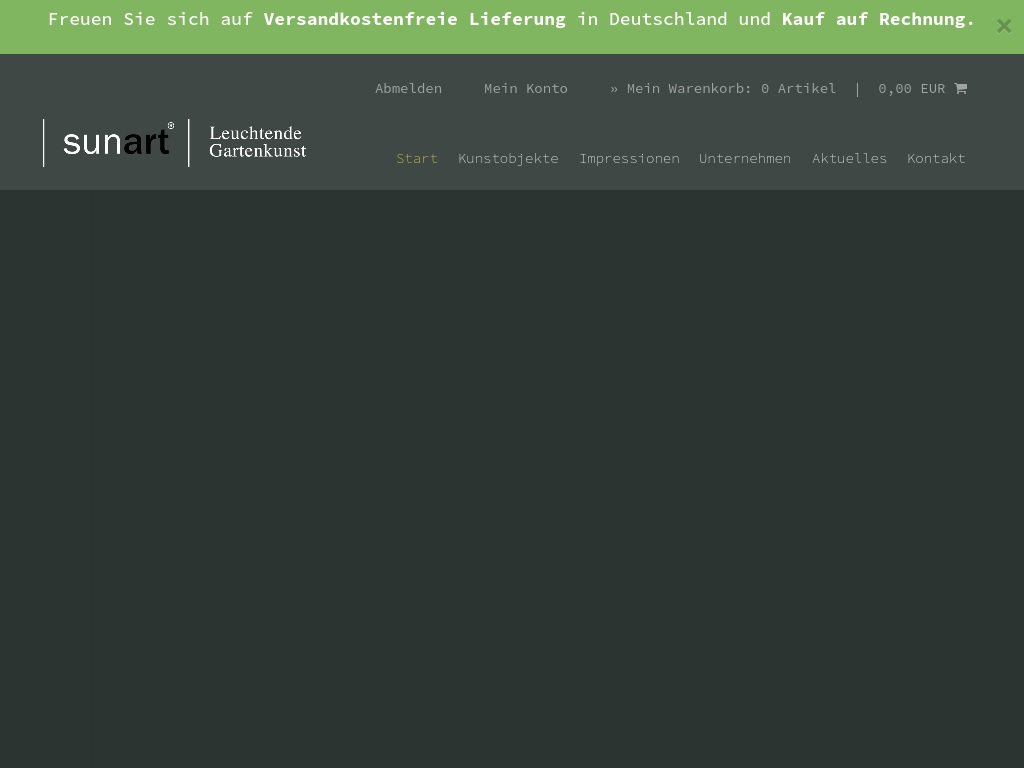Close the green shipping announcement banner
Viewport: 1024px width, 768px height.
1003,27
